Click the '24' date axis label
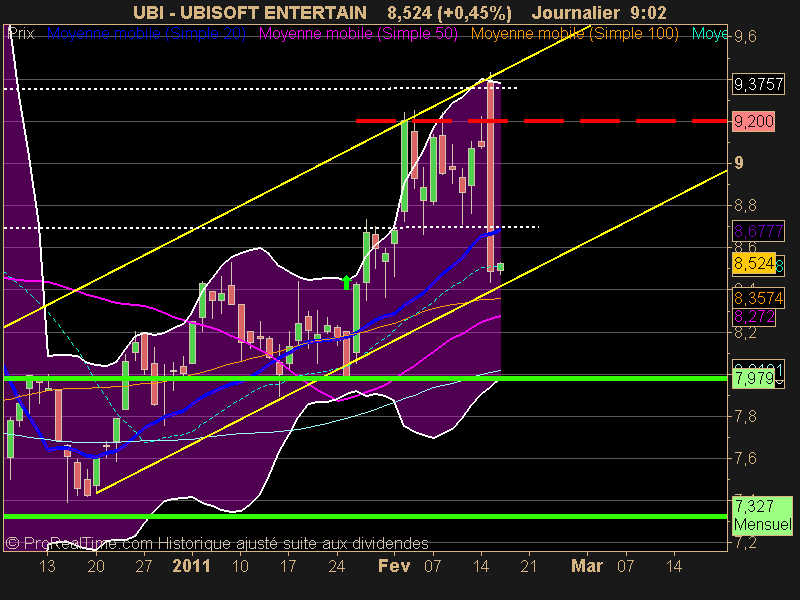Viewport: 800px width, 600px height. 337,566
